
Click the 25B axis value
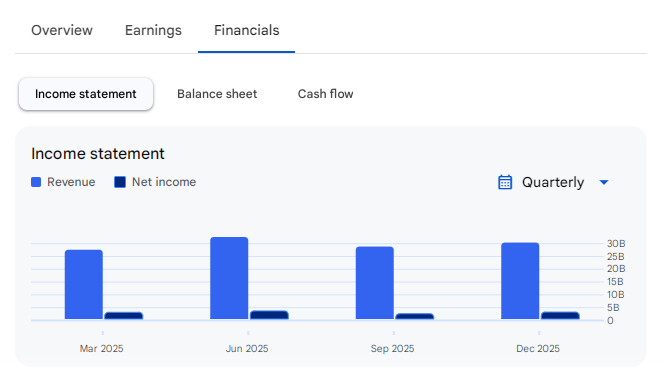[x=616, y=256]
